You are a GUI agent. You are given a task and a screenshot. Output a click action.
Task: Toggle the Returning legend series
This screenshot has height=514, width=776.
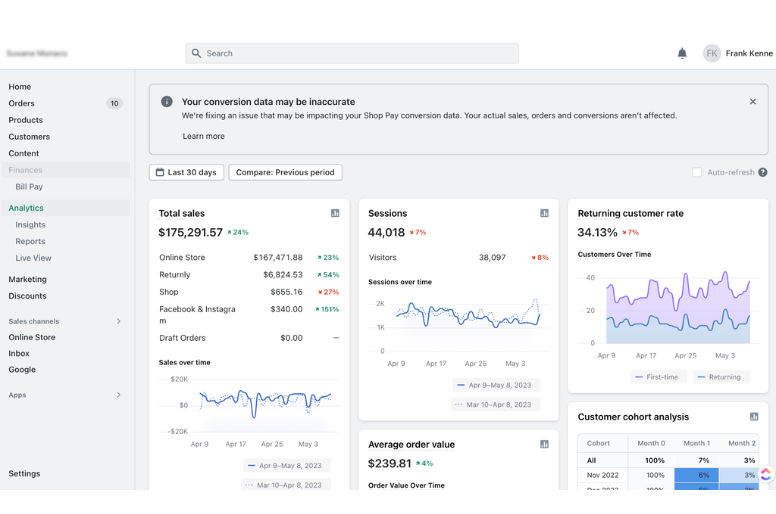721,377
